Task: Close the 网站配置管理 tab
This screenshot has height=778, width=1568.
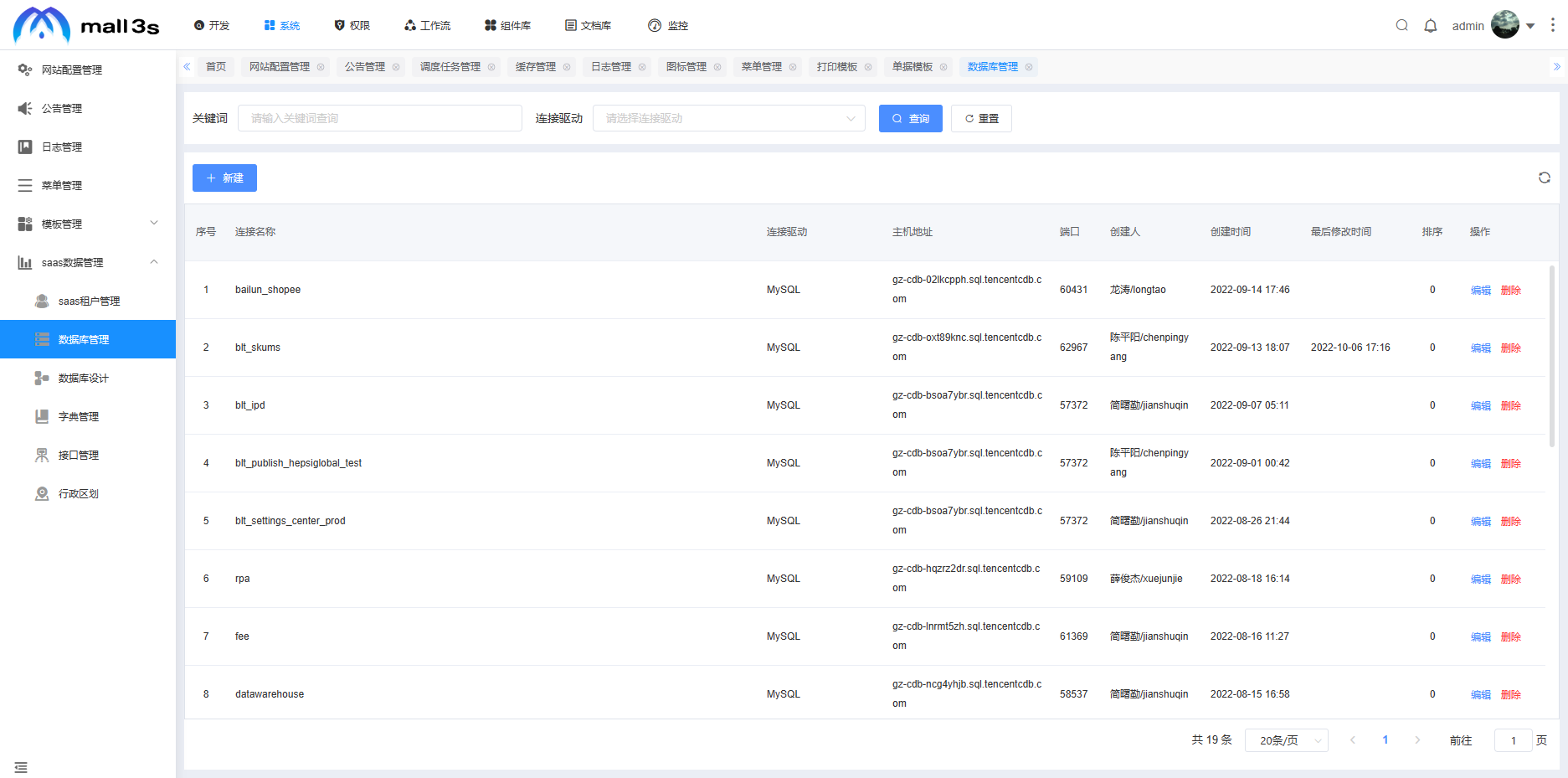Action: [321, 67]
